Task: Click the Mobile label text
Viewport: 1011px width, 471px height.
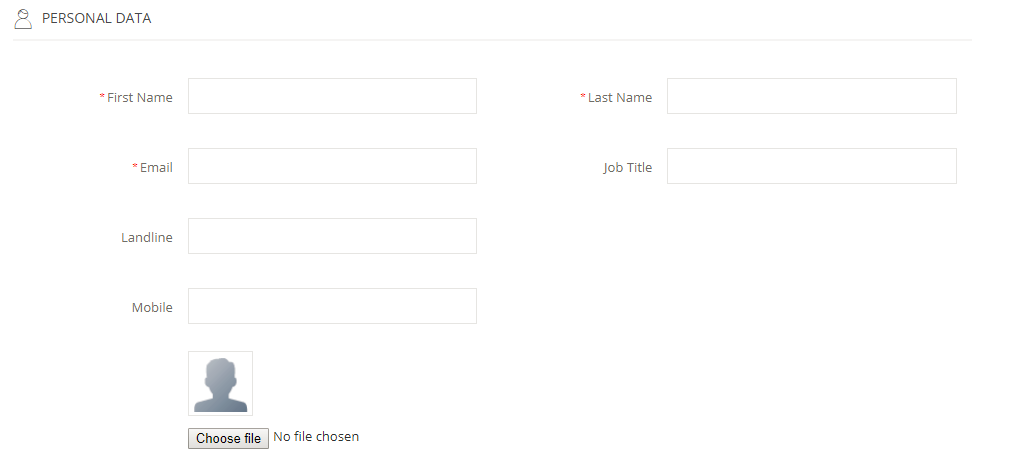Action: pos(152,307)
